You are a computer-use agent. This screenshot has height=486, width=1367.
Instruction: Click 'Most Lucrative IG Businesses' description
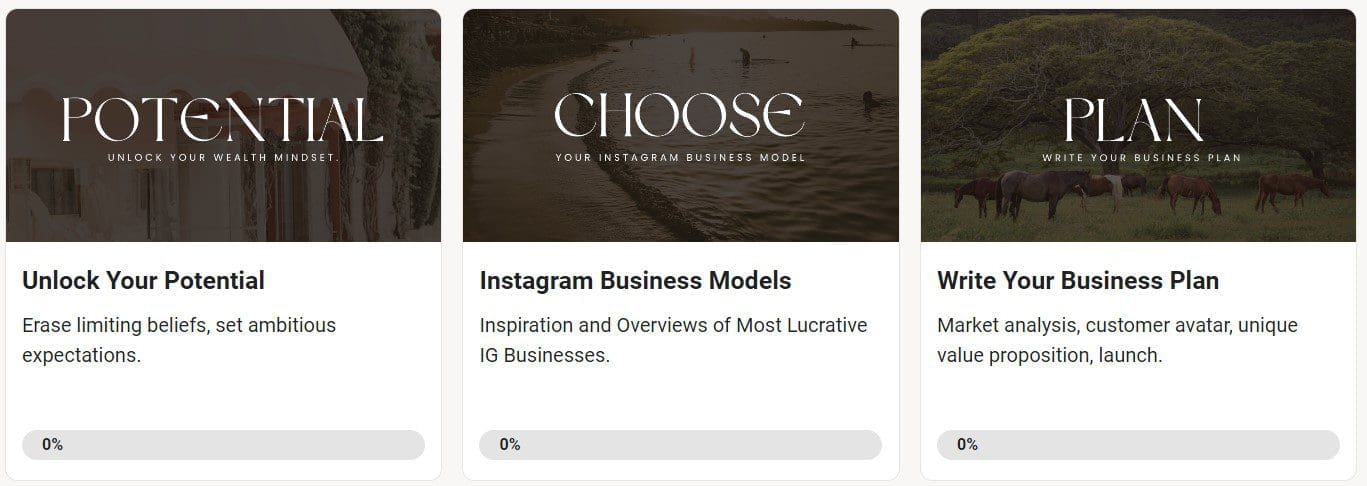(x=673, y=340)
